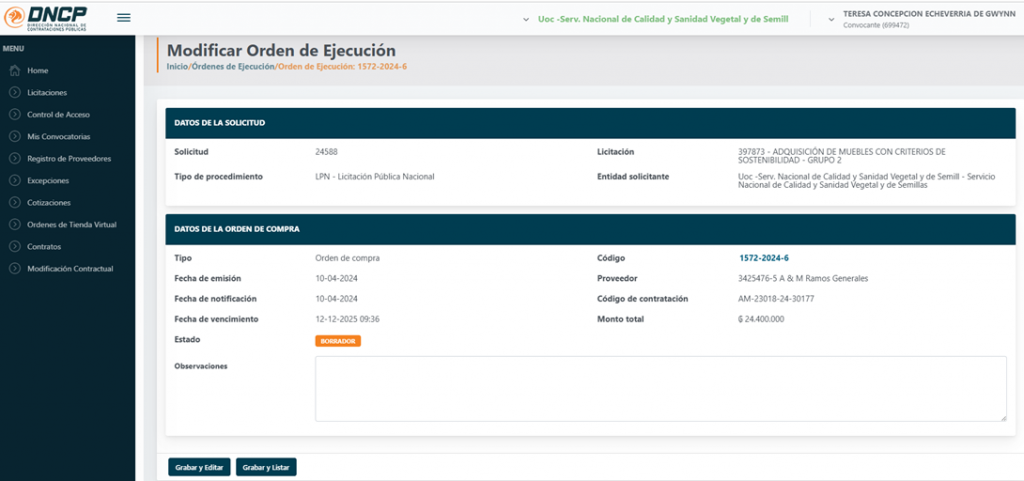This screenshot has height=481, width=1024.
Task: Click the Home house icon
Action: tap(14, 71)
